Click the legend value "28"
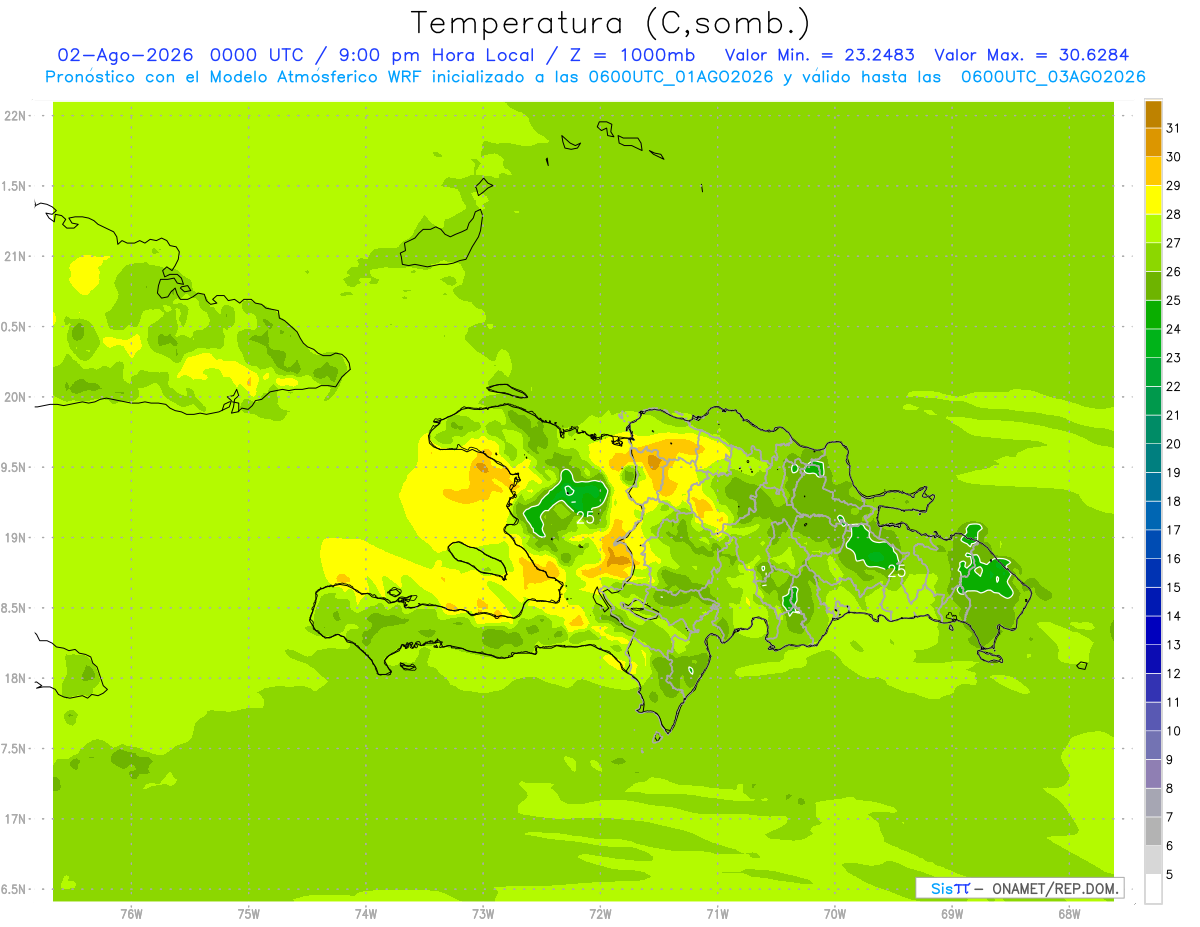Screen dimensions: 1200x927 pyautogui.click(x=1174, y=215)
